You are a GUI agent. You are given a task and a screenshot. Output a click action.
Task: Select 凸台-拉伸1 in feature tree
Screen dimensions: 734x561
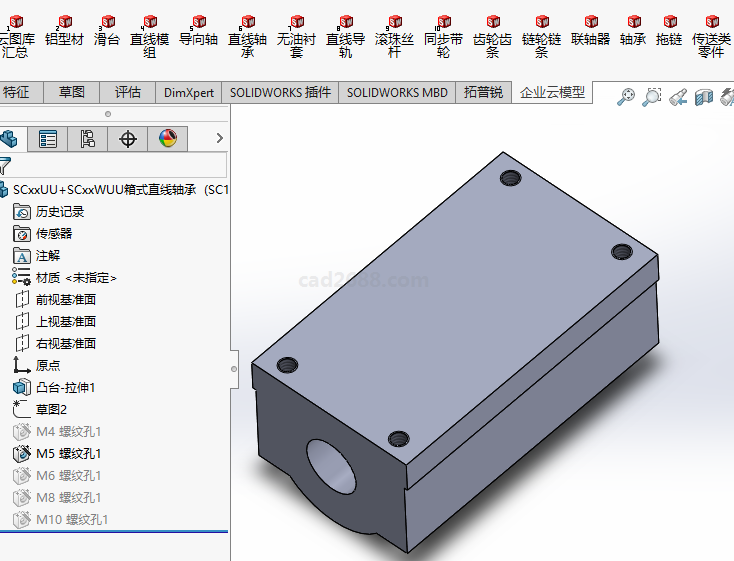pyautogui.click(x=65, y=387)
